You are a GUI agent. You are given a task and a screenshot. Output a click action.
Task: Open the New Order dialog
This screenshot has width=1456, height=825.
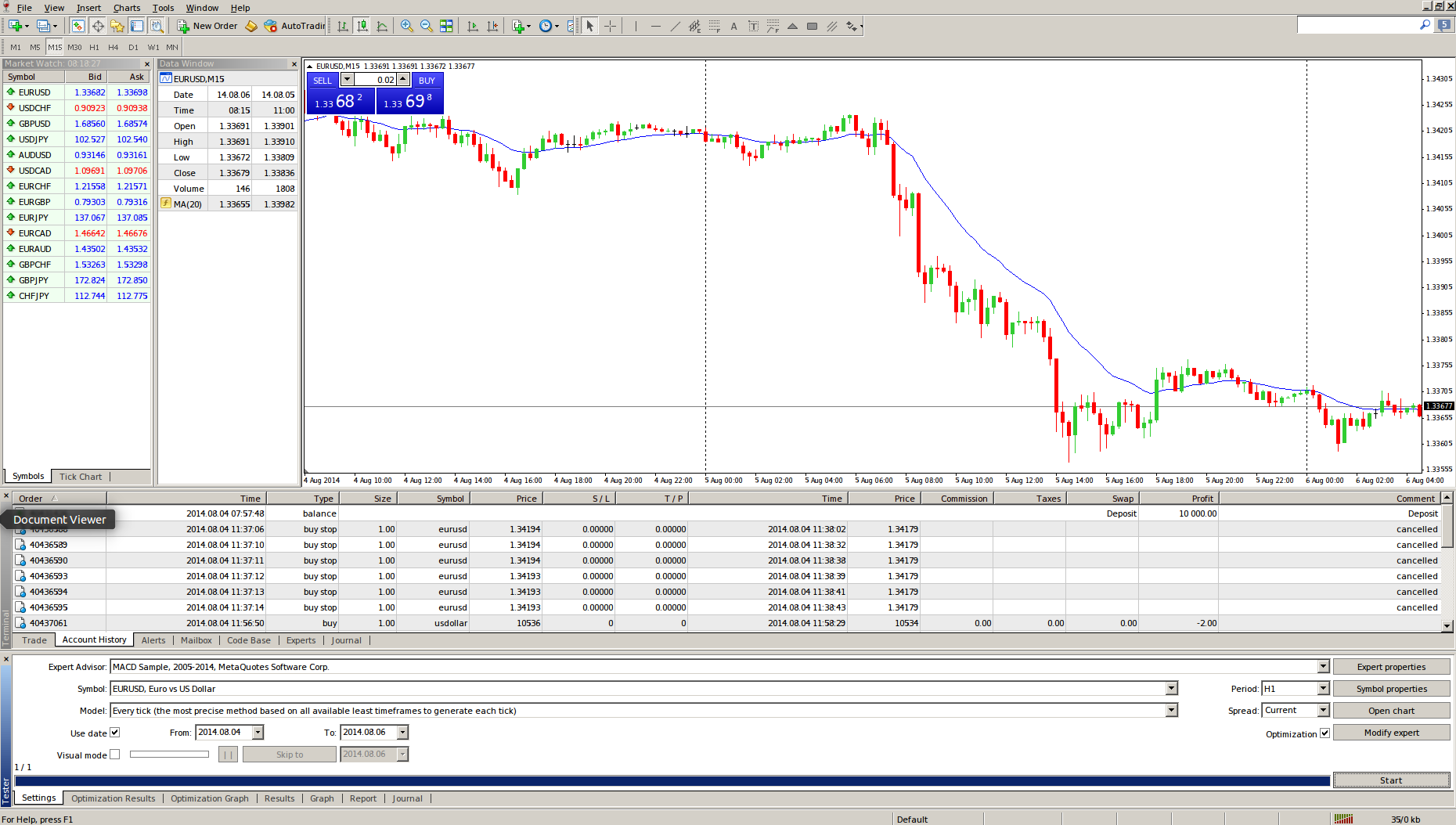coord(207,26)
